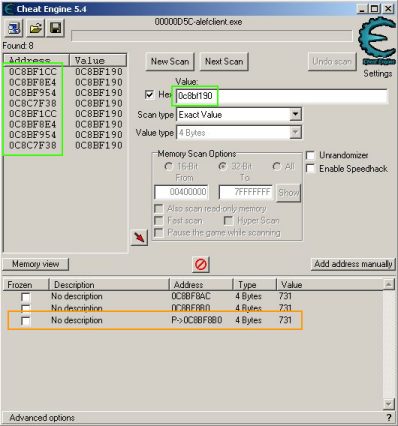Save the table with the floppy disk icon
398x426 pixels.
point(55,28)
